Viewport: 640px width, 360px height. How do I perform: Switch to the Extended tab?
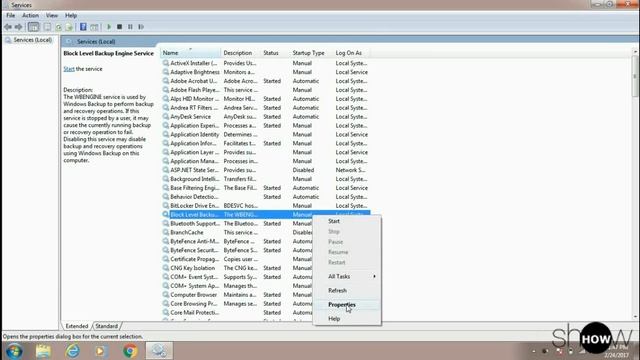click(x=77, y=326)
